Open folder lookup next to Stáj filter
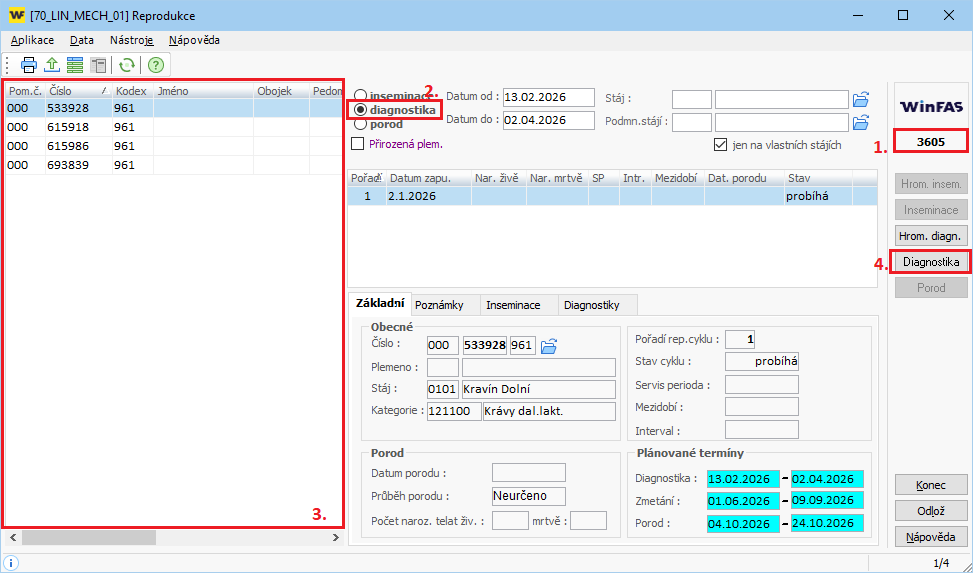 (860, 98)
